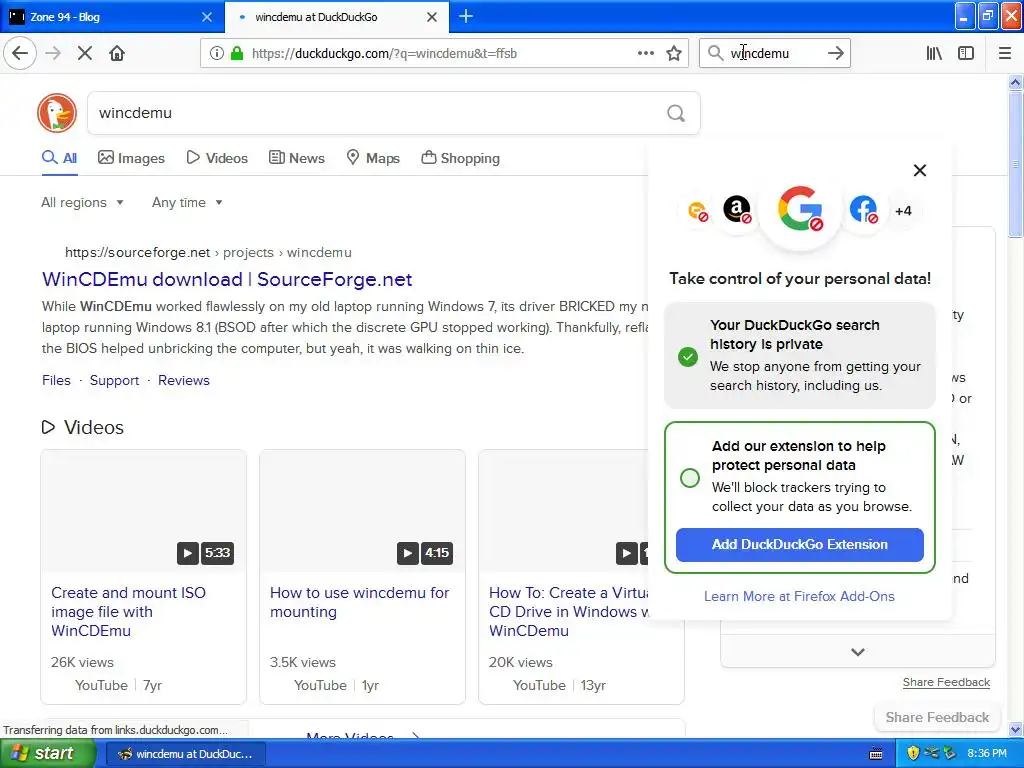Toggle the extension protection circle checkbox

click(690, 478)
